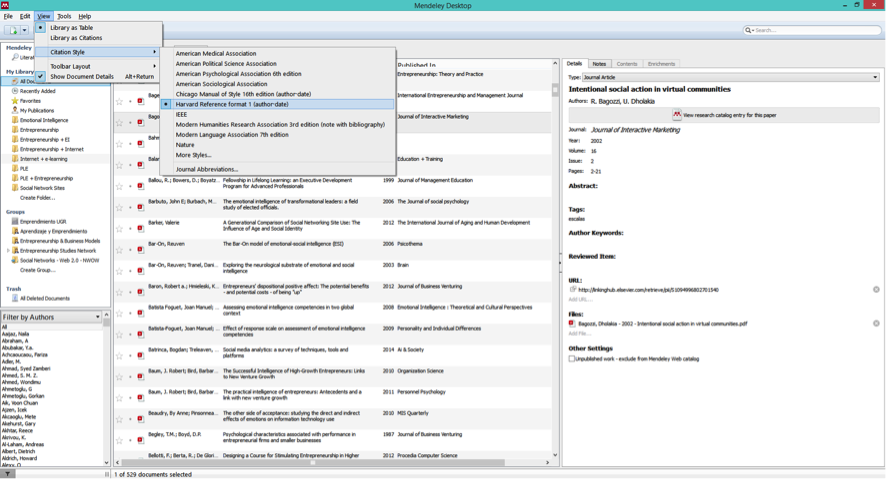Check Unpublished work exclude checkbox
Screen dimensions: 886x479
(571, 359)
